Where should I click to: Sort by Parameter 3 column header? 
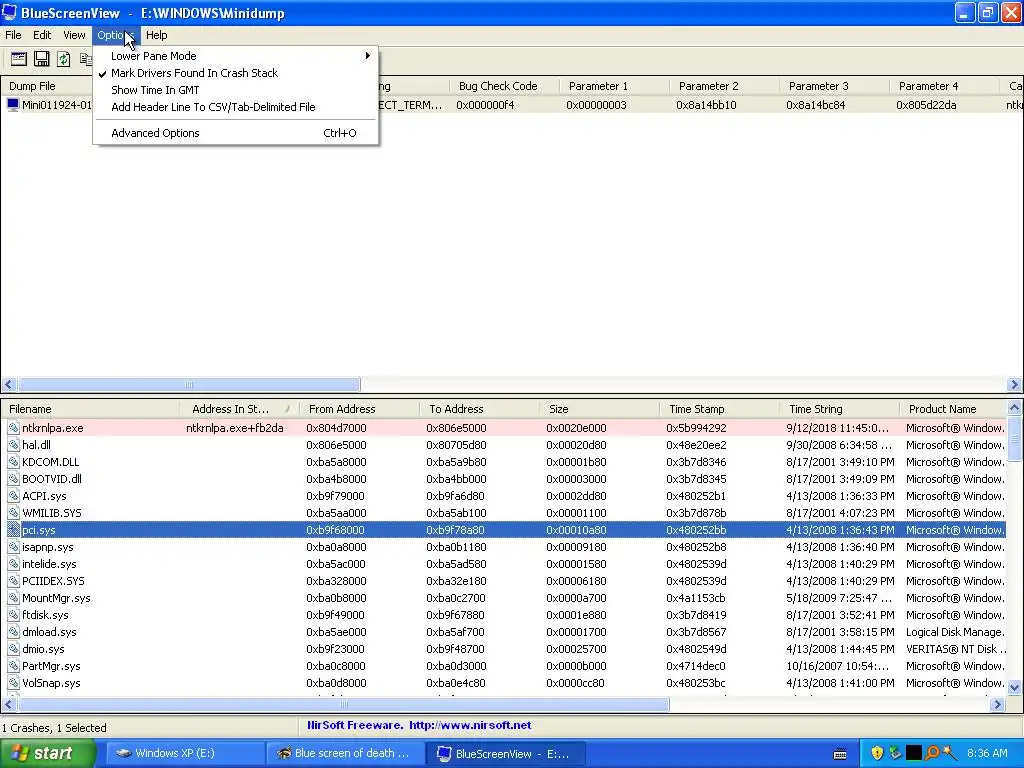[x=834, y=86]
